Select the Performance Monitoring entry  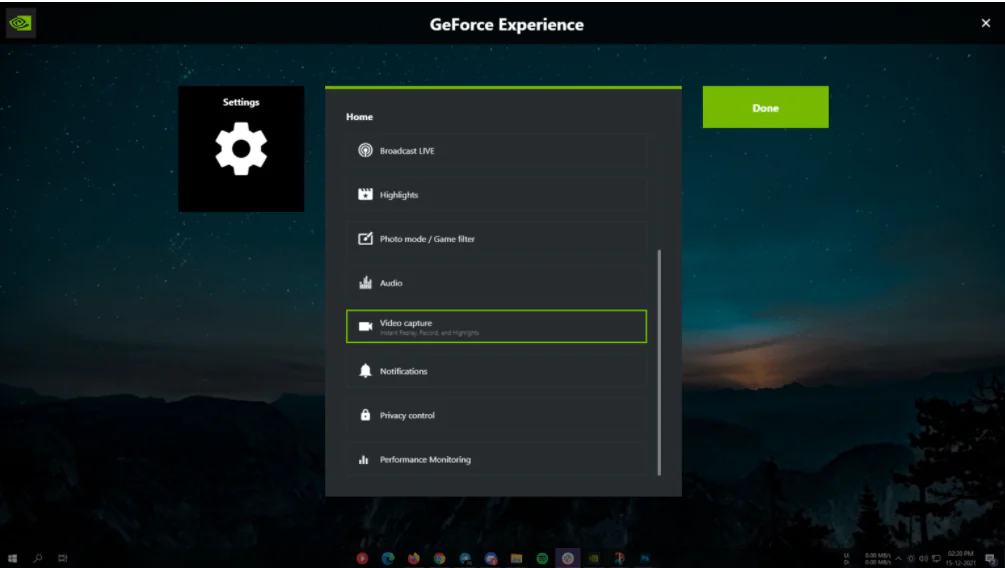point(496,460)
